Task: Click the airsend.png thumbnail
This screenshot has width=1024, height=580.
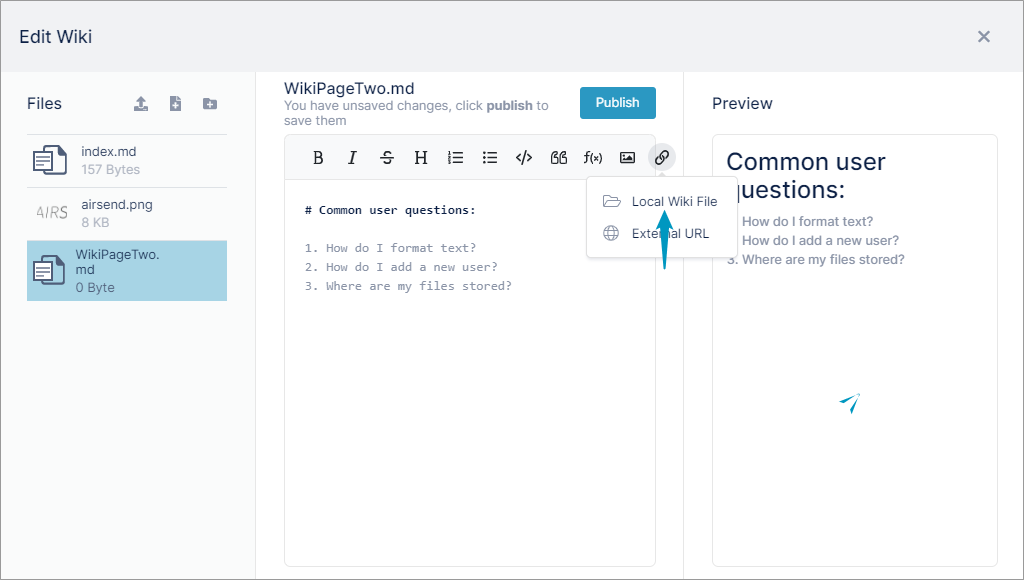Action: (52, 213)
